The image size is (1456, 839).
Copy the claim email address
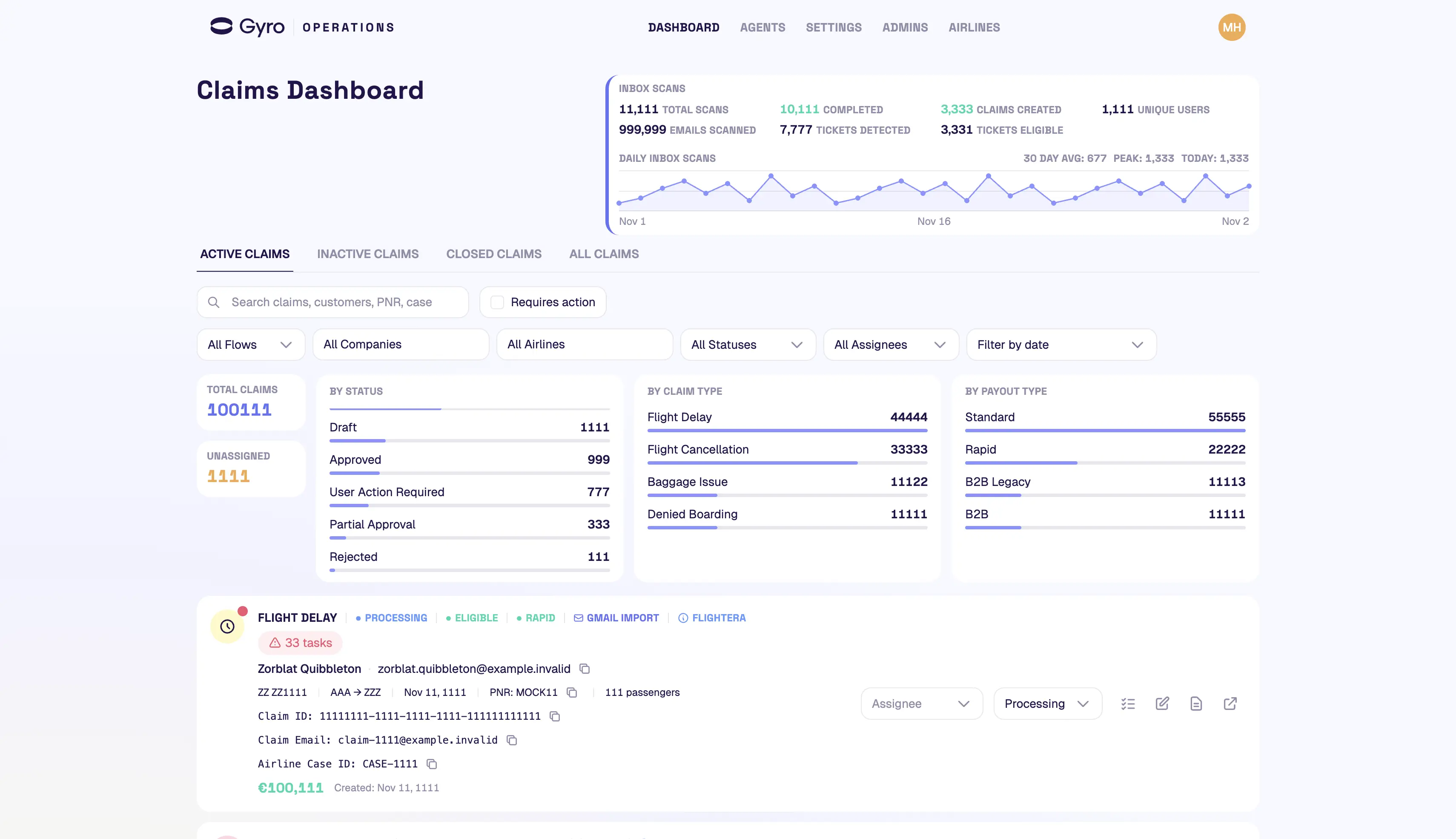[x=511, y=740]
